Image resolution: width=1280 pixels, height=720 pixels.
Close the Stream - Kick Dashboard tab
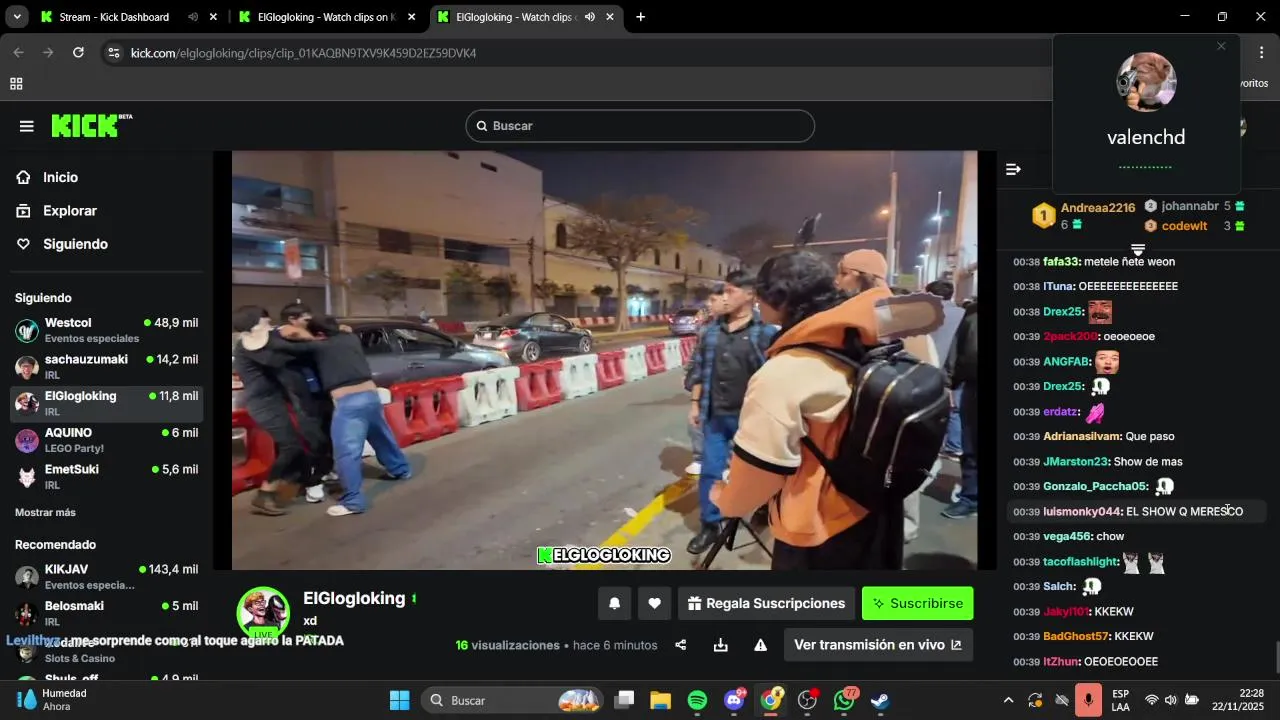coord(212,17)
